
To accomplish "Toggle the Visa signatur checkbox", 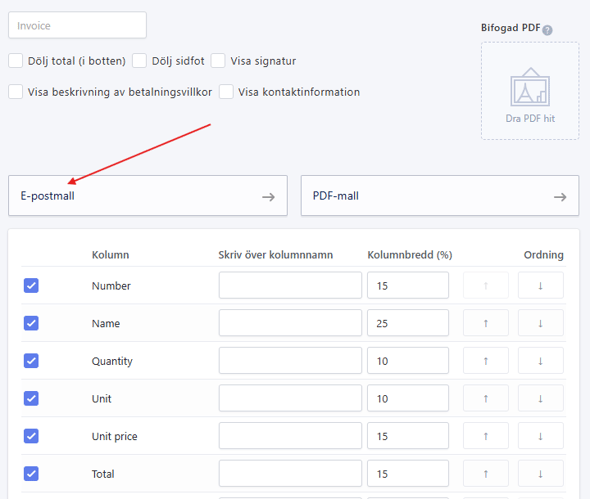I will 218,61.
